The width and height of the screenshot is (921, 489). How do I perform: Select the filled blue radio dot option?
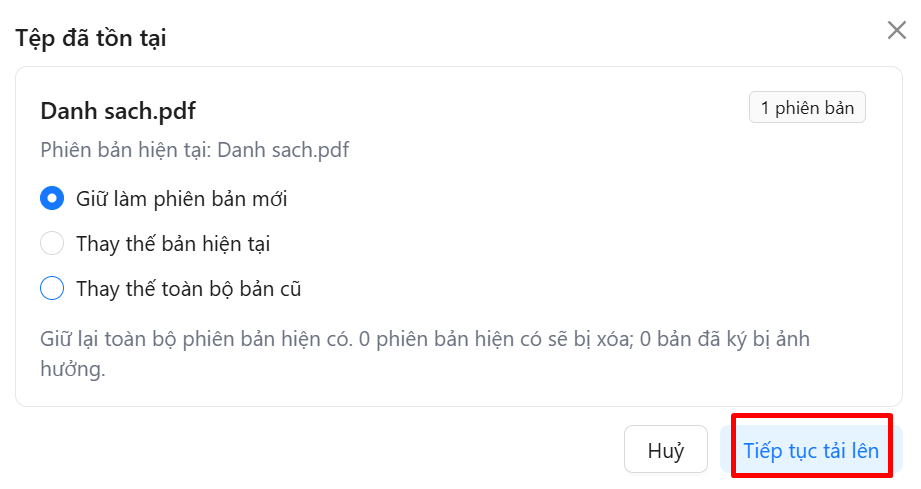click(52, 198)
